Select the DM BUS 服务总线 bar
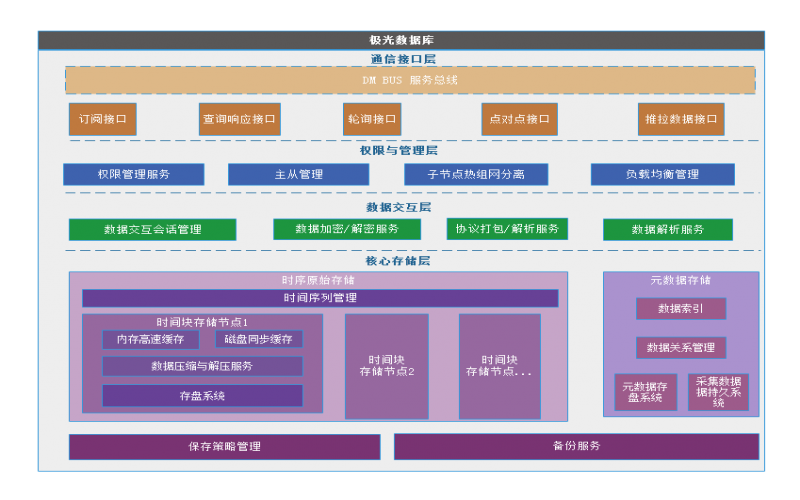The width and height of the screenshot is (800, 500). point(410,80)
